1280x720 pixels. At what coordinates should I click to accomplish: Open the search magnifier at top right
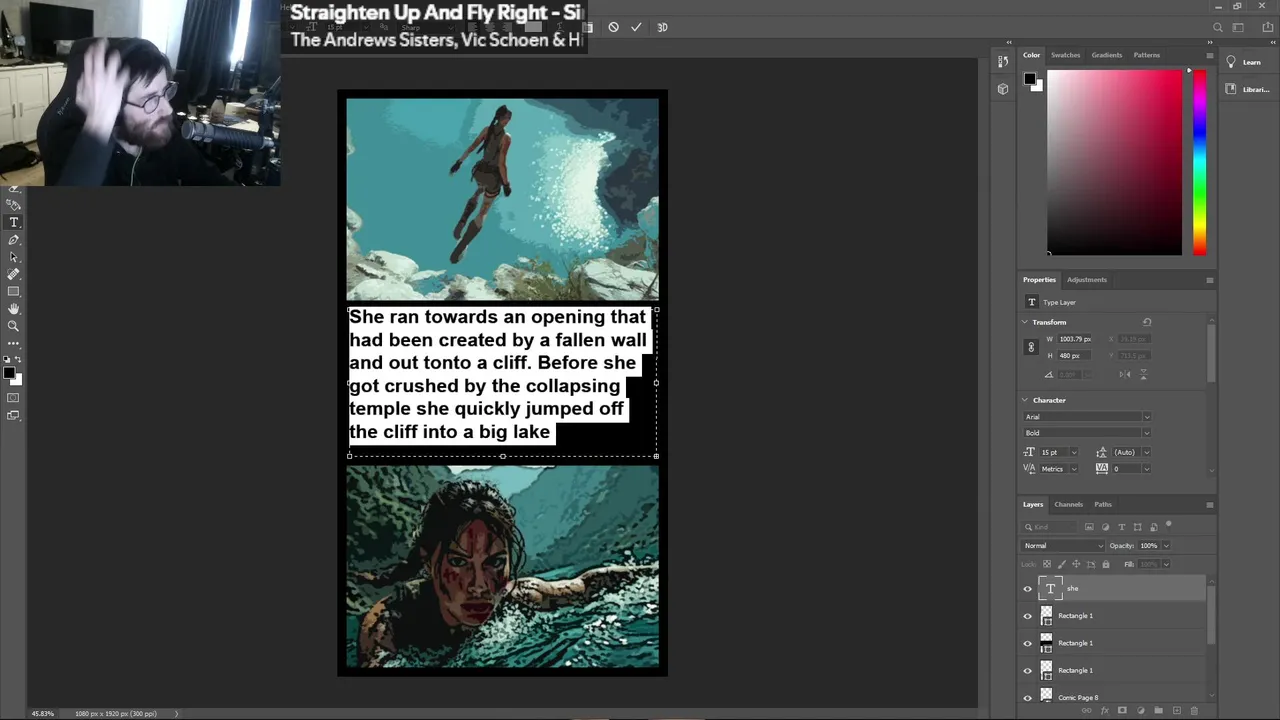pyautogui.click(x=1217, y=27)
